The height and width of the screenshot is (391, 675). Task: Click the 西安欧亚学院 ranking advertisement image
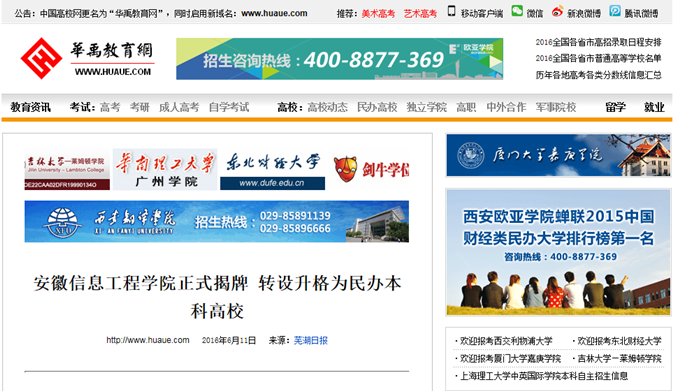pos(558,252)
